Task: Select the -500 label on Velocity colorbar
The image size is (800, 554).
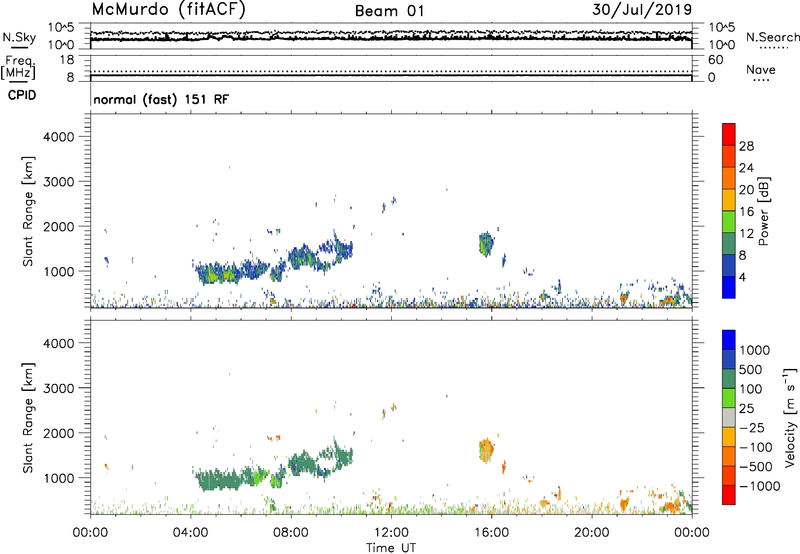Action: pos(756,466)
